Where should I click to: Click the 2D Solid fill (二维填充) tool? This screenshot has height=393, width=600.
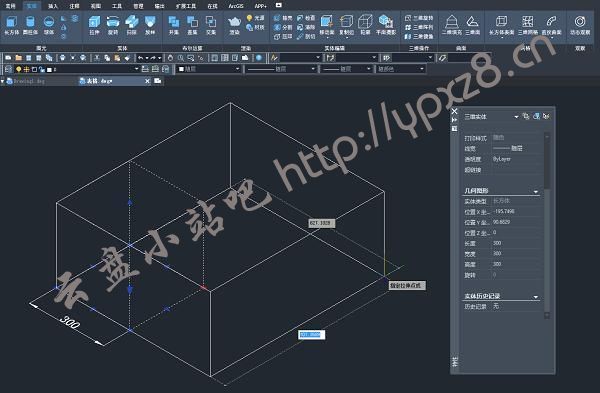point(452,25)
